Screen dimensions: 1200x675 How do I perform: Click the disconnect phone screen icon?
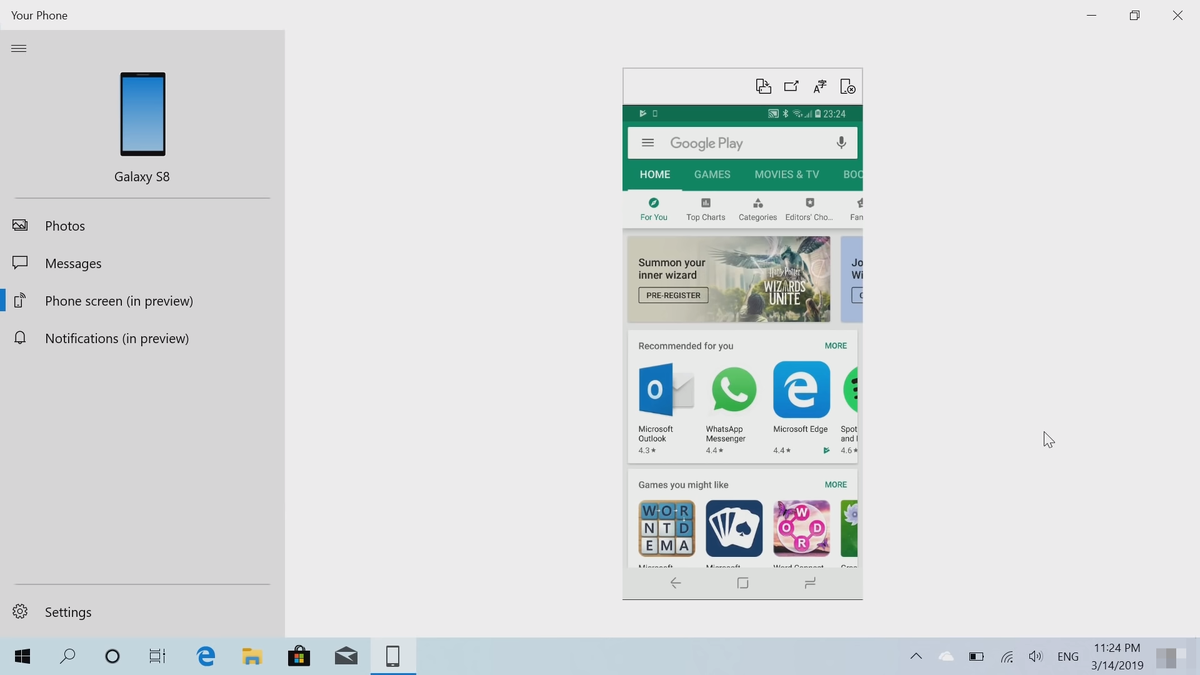847,86
